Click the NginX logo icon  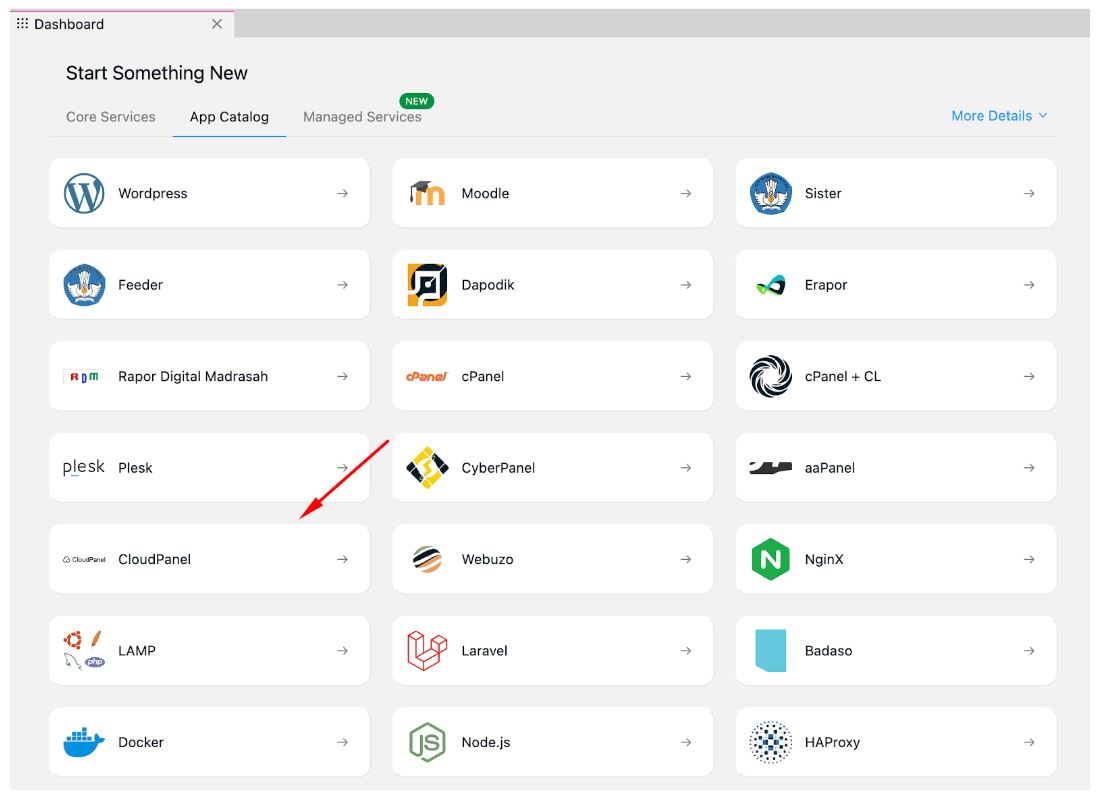[x=770, y=558]
